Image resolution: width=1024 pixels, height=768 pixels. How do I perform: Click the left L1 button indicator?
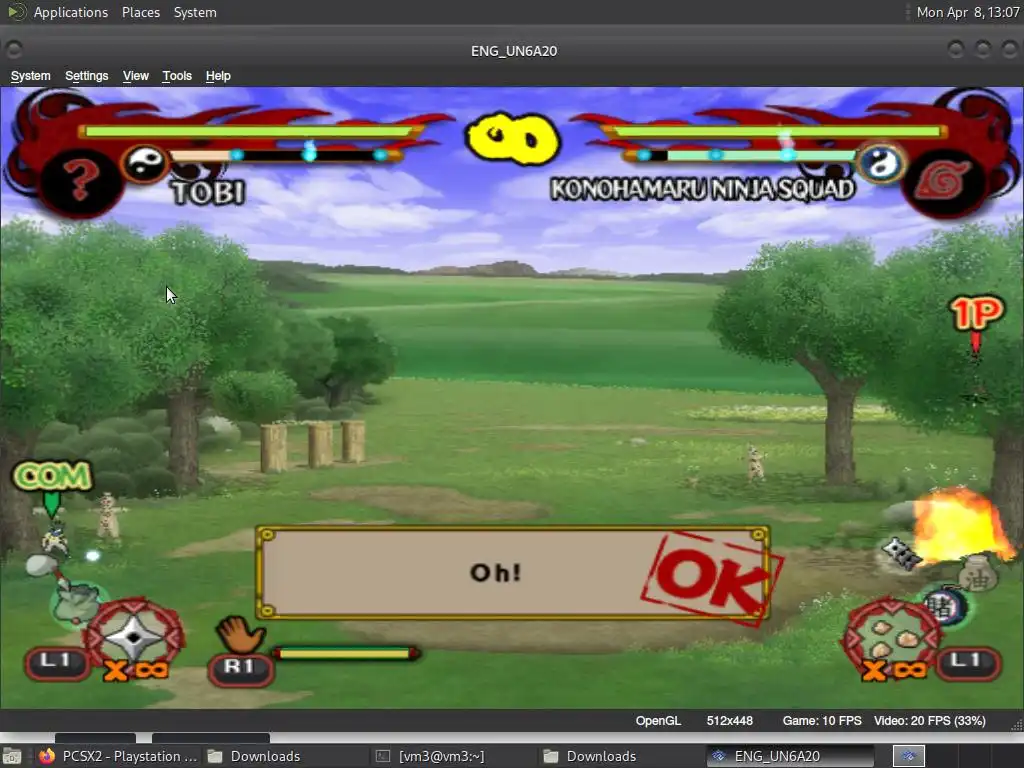56,662
